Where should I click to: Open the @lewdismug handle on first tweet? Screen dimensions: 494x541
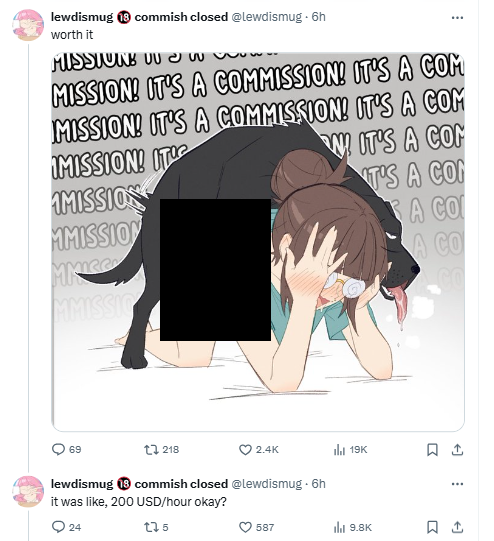click(x=266, y=17)
